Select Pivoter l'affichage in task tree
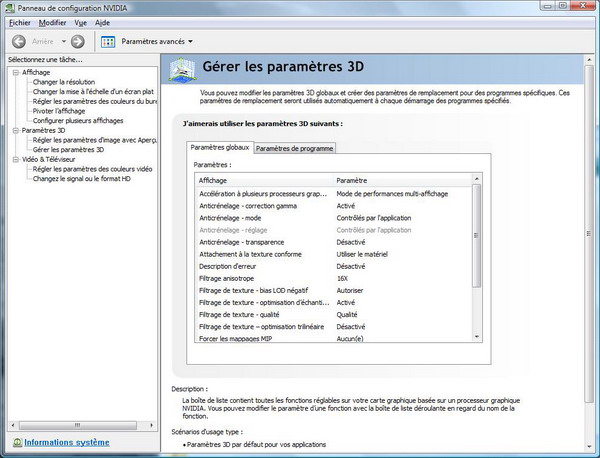This screenshot has width=600, height=458. coord(59,111)
